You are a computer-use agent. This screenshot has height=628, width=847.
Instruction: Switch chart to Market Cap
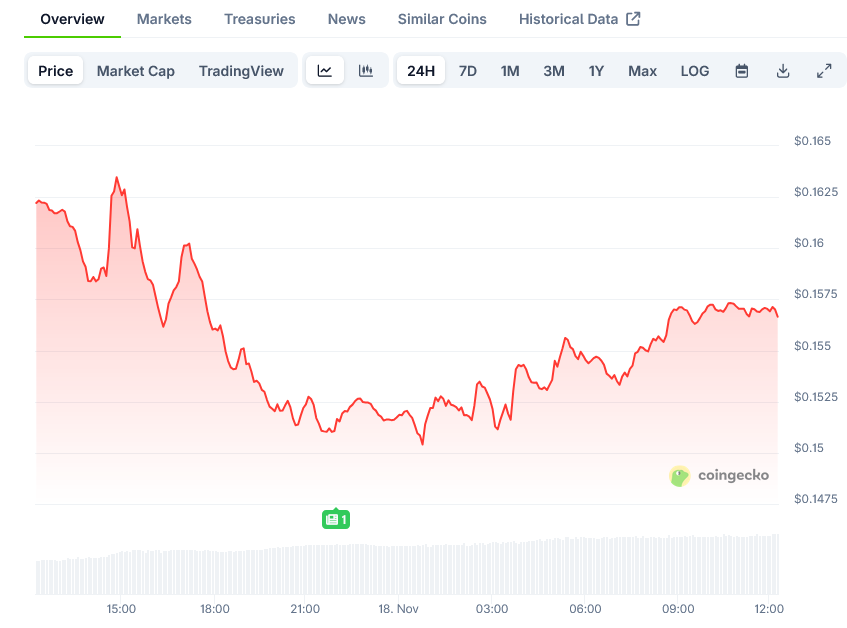[x=136, y=71]
